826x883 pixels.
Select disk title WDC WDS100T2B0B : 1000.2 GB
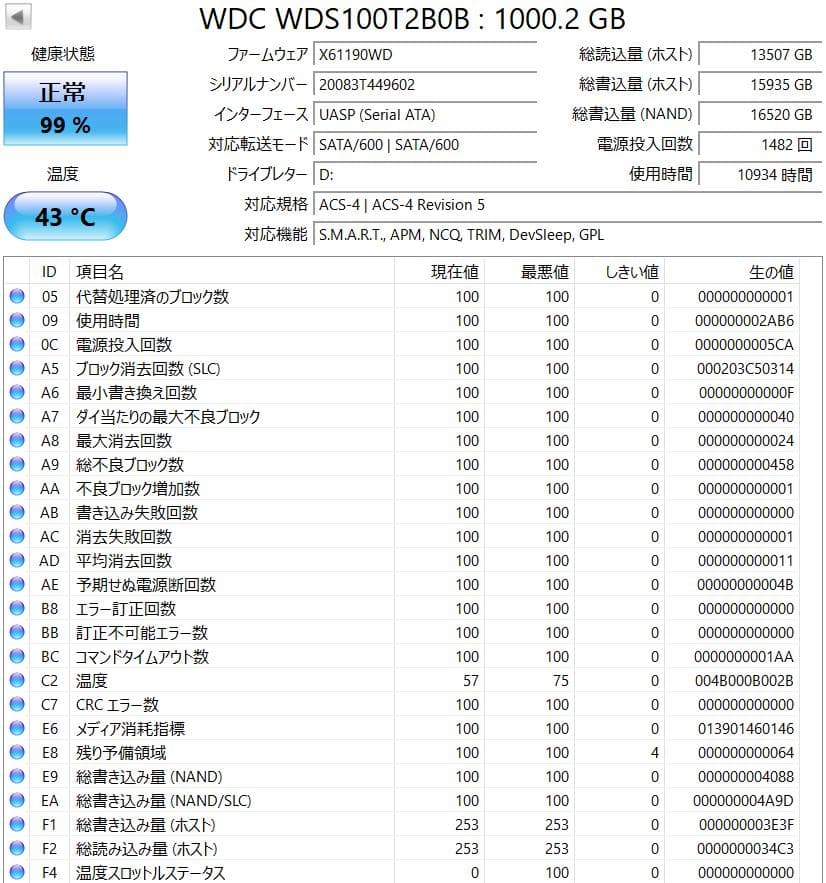pos(413,19)
